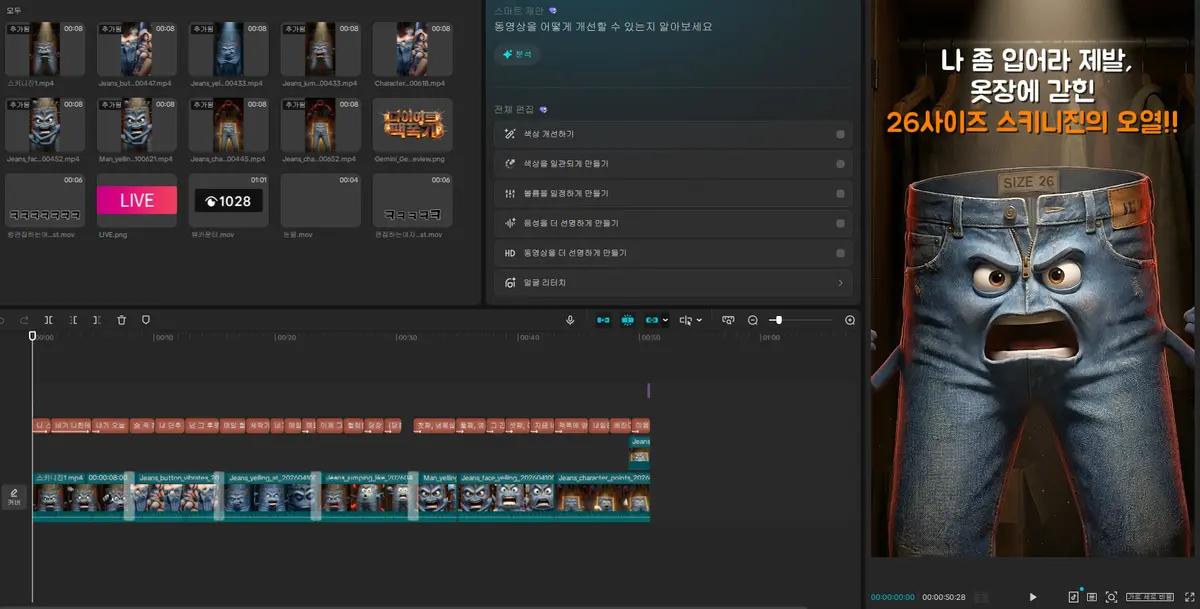Toggle the auto snapping icon
The width and height of the screenshot is (1200, 609).
(628, 320)
